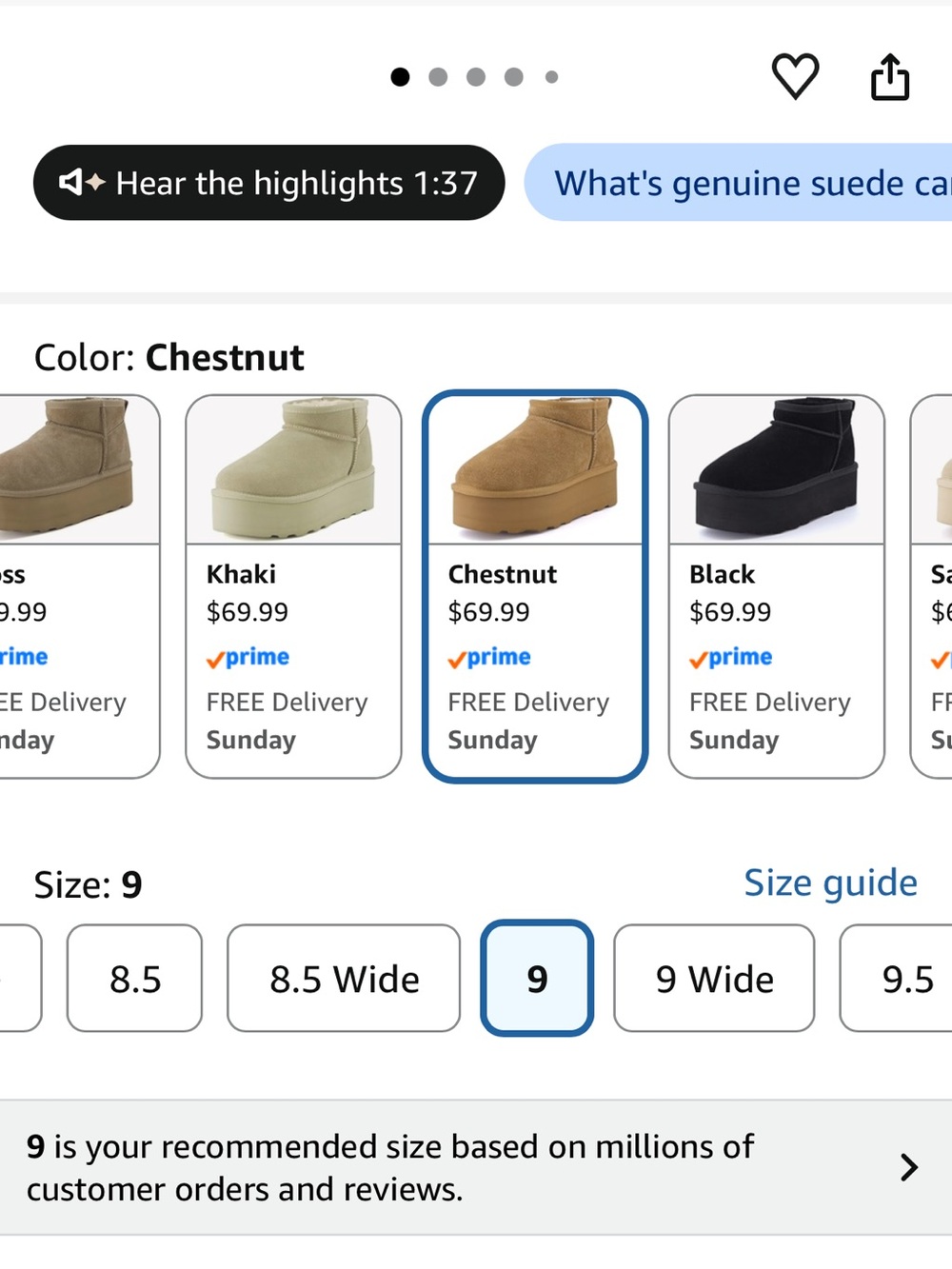Select the Black color swatch
Screen dimensions: 952x1269
[x=777, y=586]
